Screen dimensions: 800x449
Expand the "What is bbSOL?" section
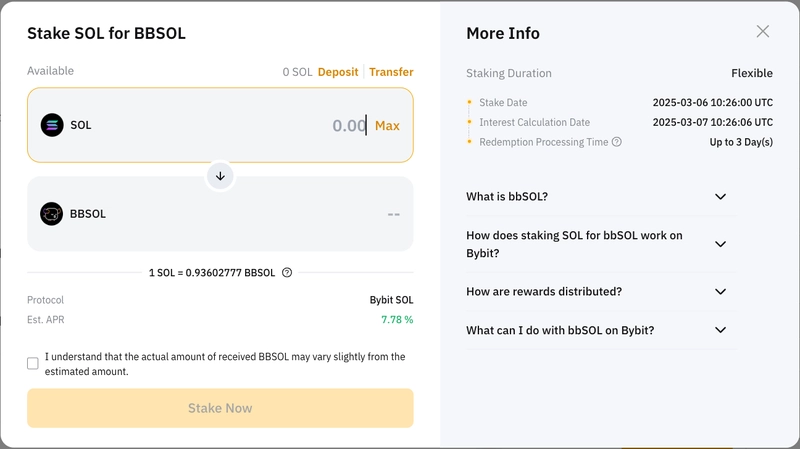(x=720, y=197)
